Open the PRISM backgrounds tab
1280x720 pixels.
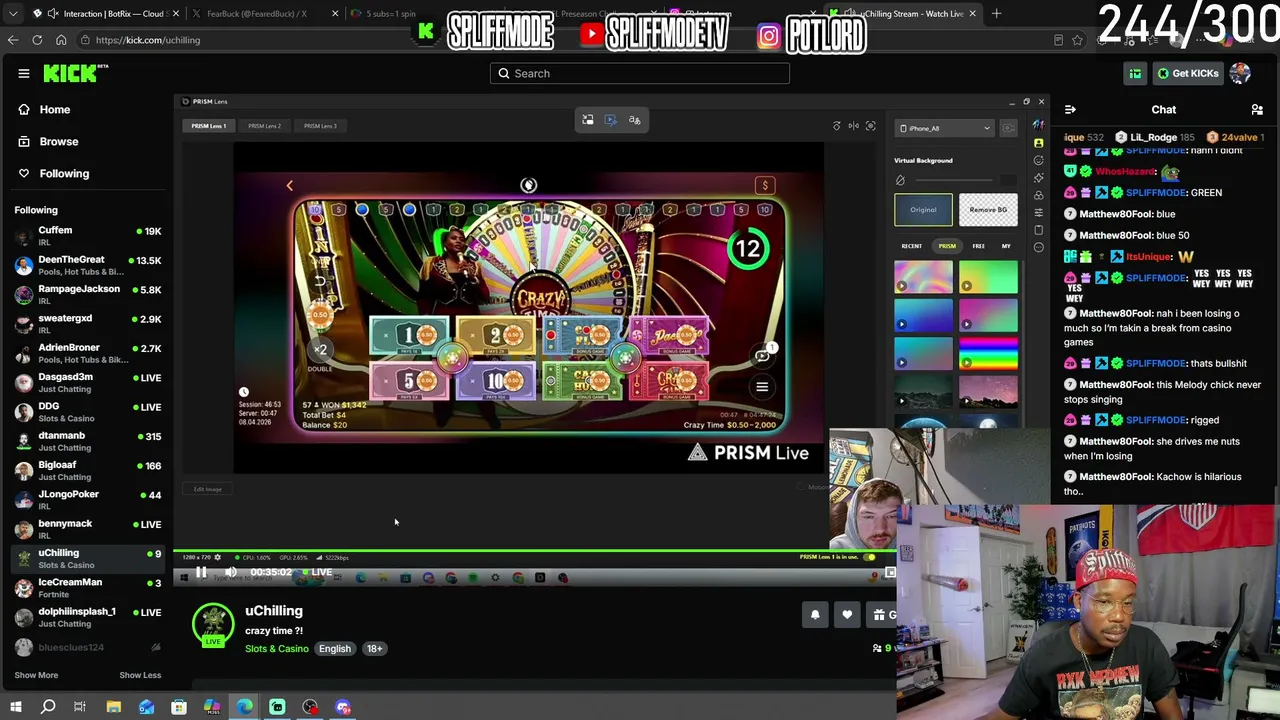947,246
